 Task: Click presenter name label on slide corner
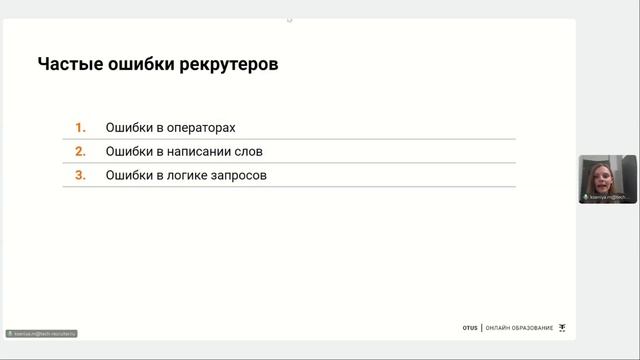click(42, 334)
